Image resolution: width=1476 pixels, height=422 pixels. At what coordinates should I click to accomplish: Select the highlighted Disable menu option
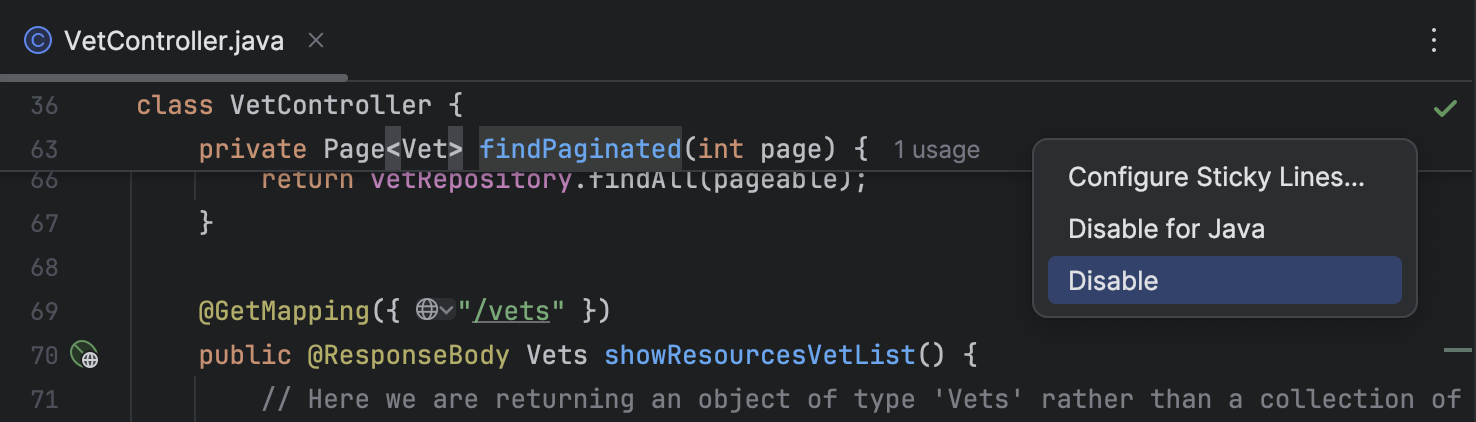pos(1224,280)
